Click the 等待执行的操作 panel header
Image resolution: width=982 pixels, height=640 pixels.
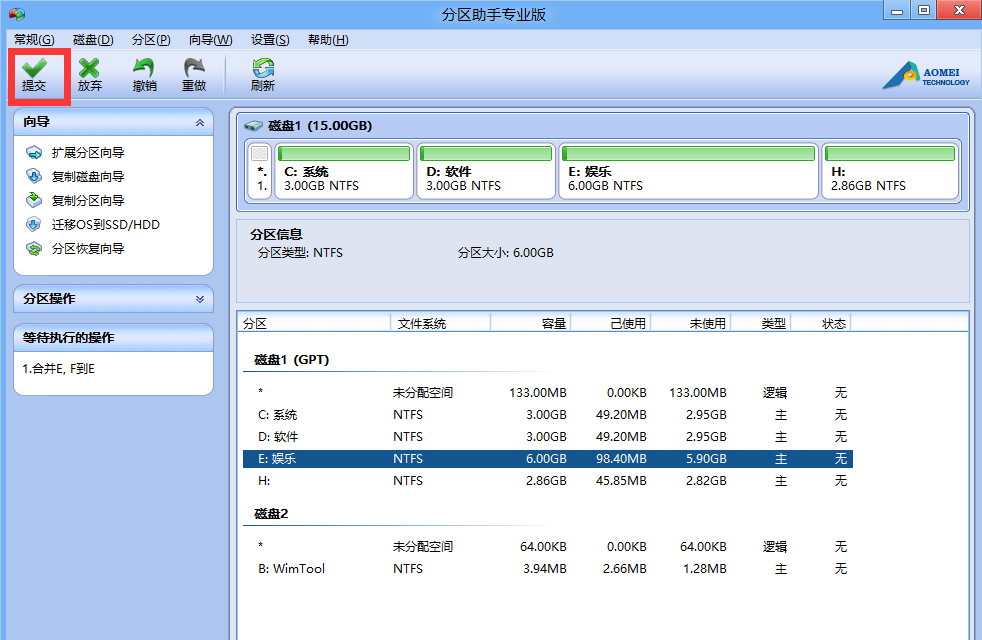(x=113, y=338)
